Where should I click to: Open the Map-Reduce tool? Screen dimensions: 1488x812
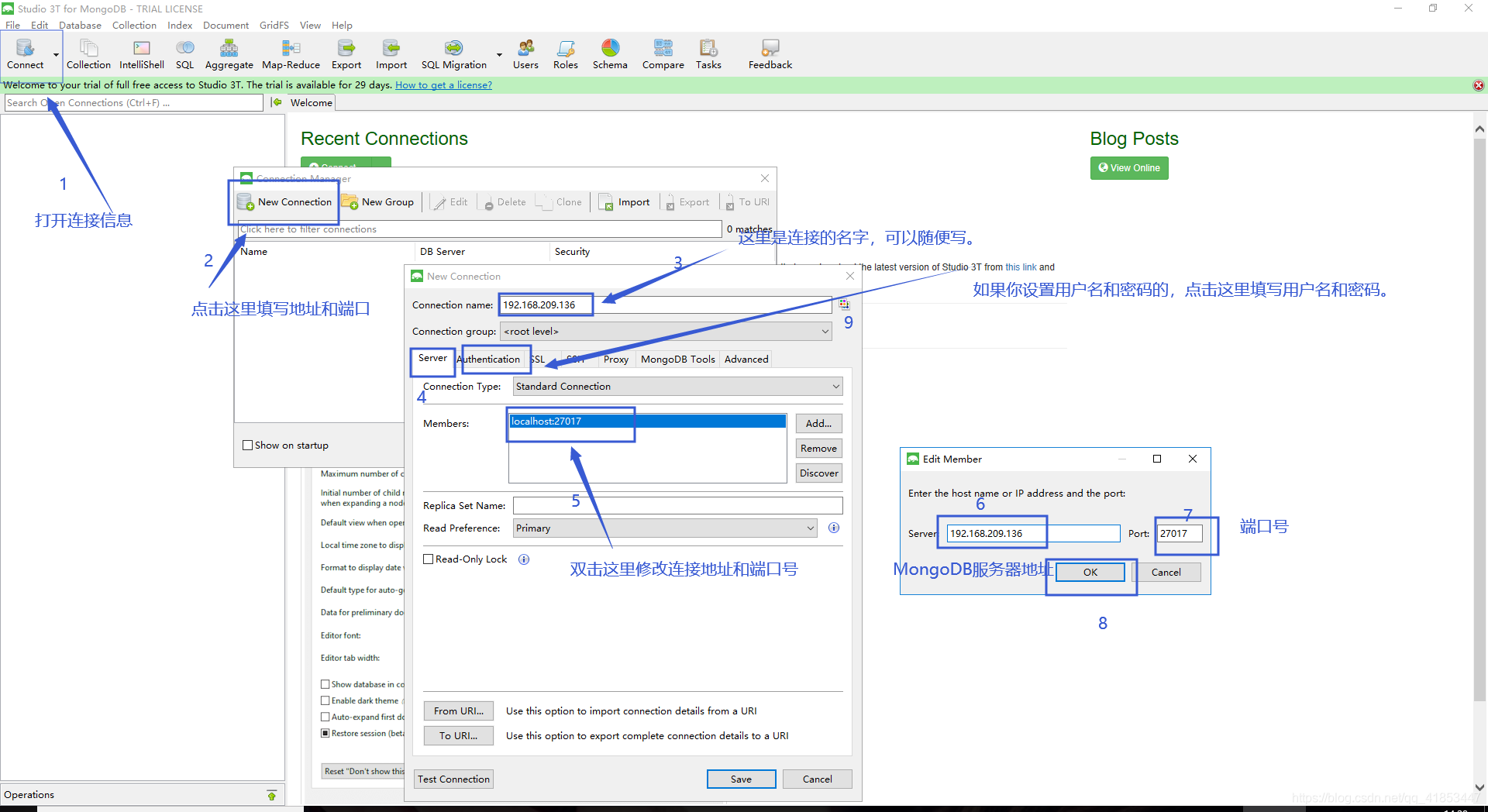(291, 54)
